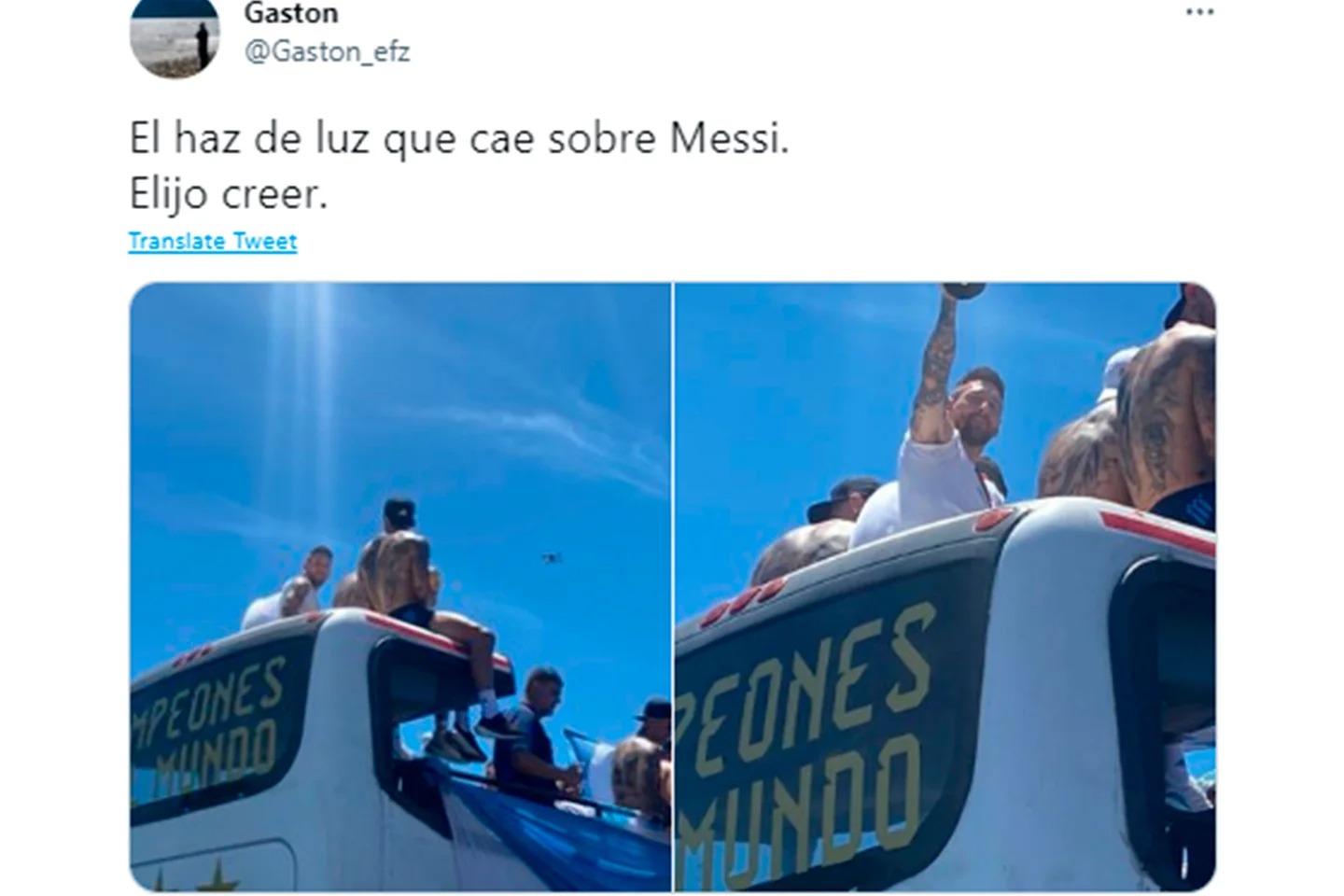Open the @Gaston_efz handle link
Viewport: 1344px width, 896px height.
(327, 51)
